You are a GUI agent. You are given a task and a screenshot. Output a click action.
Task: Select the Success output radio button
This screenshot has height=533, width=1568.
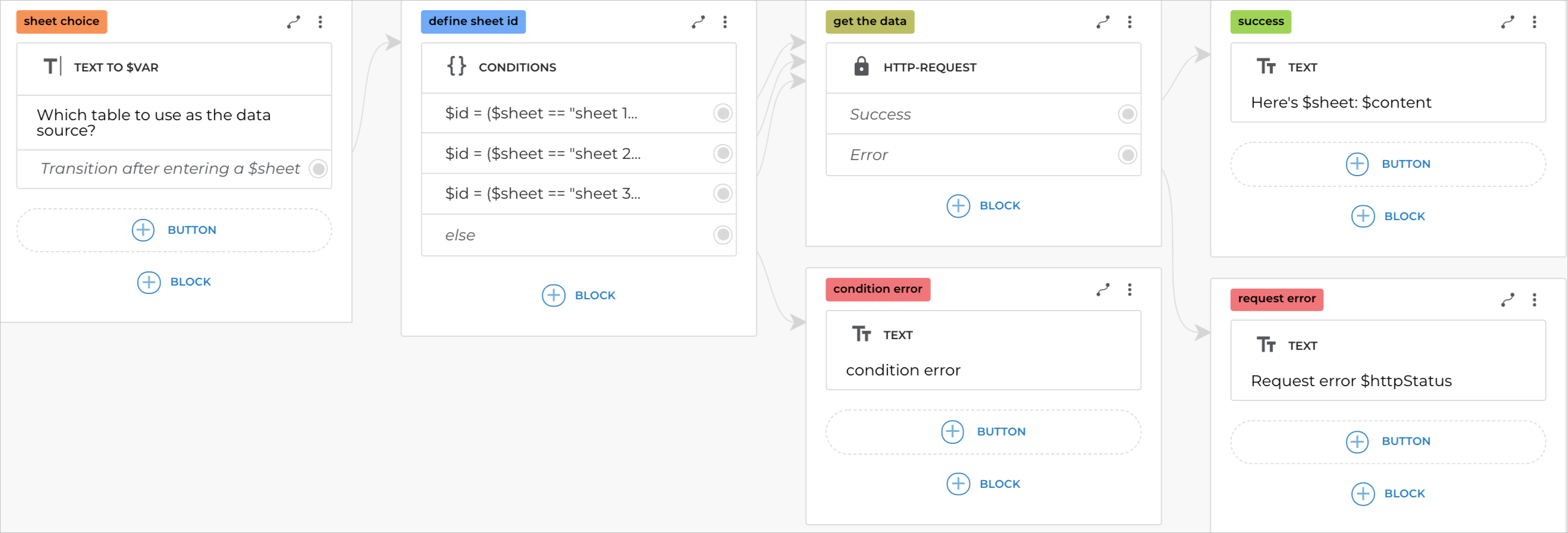tap(1128, 114)
